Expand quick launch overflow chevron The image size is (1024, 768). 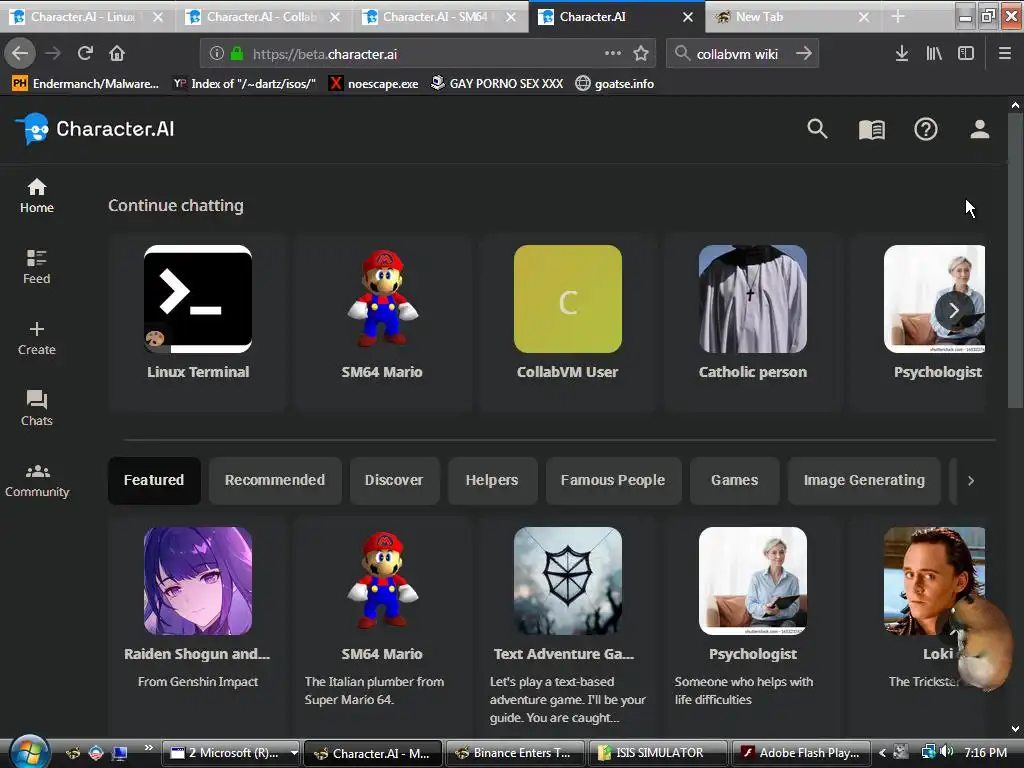click(x=148, y=748)
